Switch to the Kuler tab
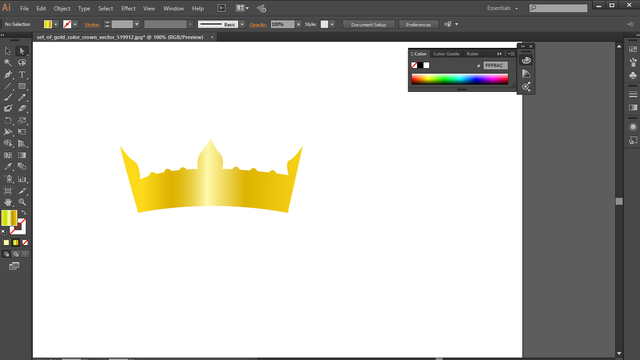 coord(472,54)
